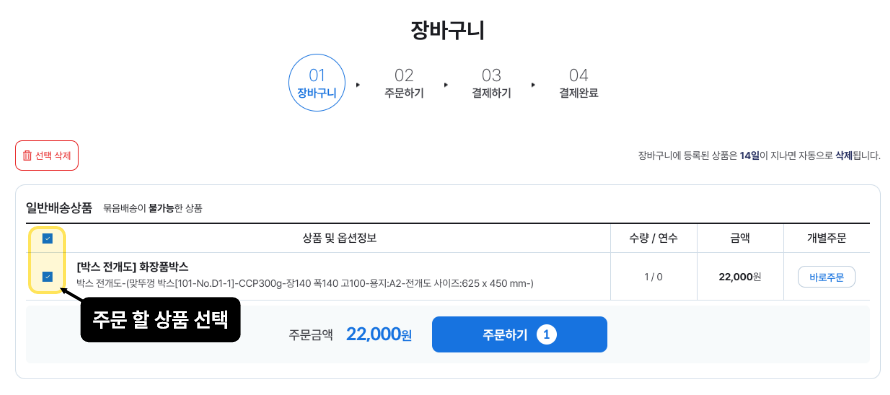Go to step 04 결제완료
Image resolution: width=890 pixels, height=395 pixels.
579,83
